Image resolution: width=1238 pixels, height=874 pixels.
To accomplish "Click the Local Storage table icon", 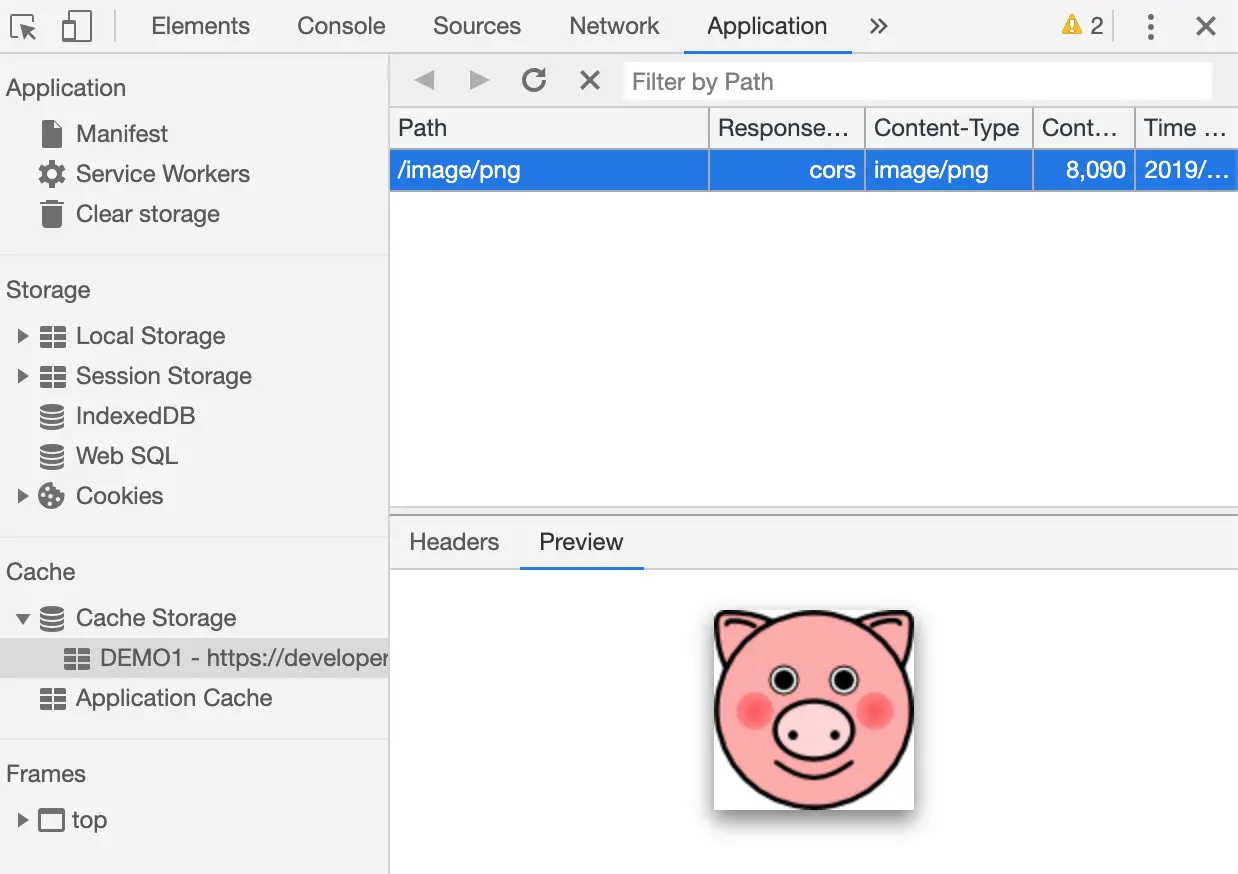I will [52, 337].
